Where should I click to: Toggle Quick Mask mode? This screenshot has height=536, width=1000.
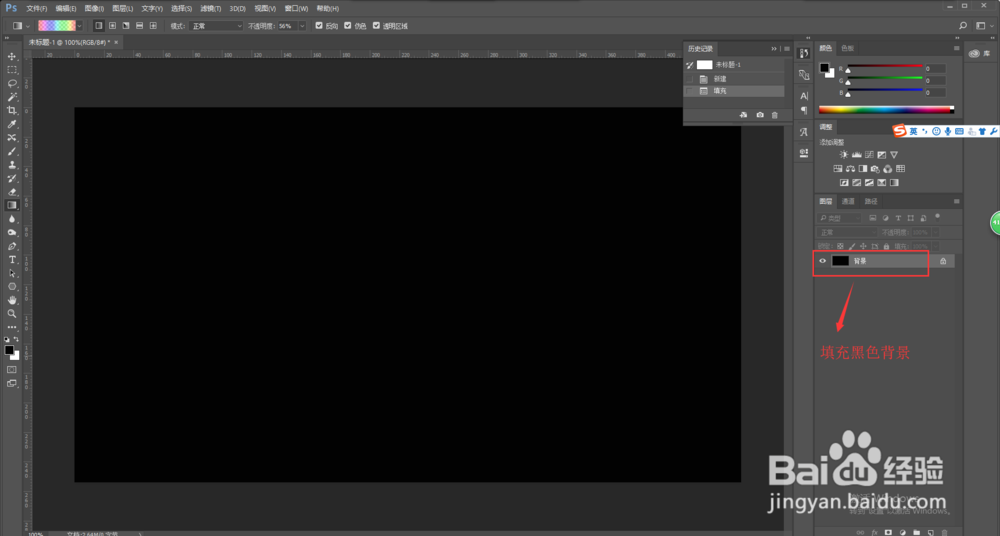click(x=11, y=369)
